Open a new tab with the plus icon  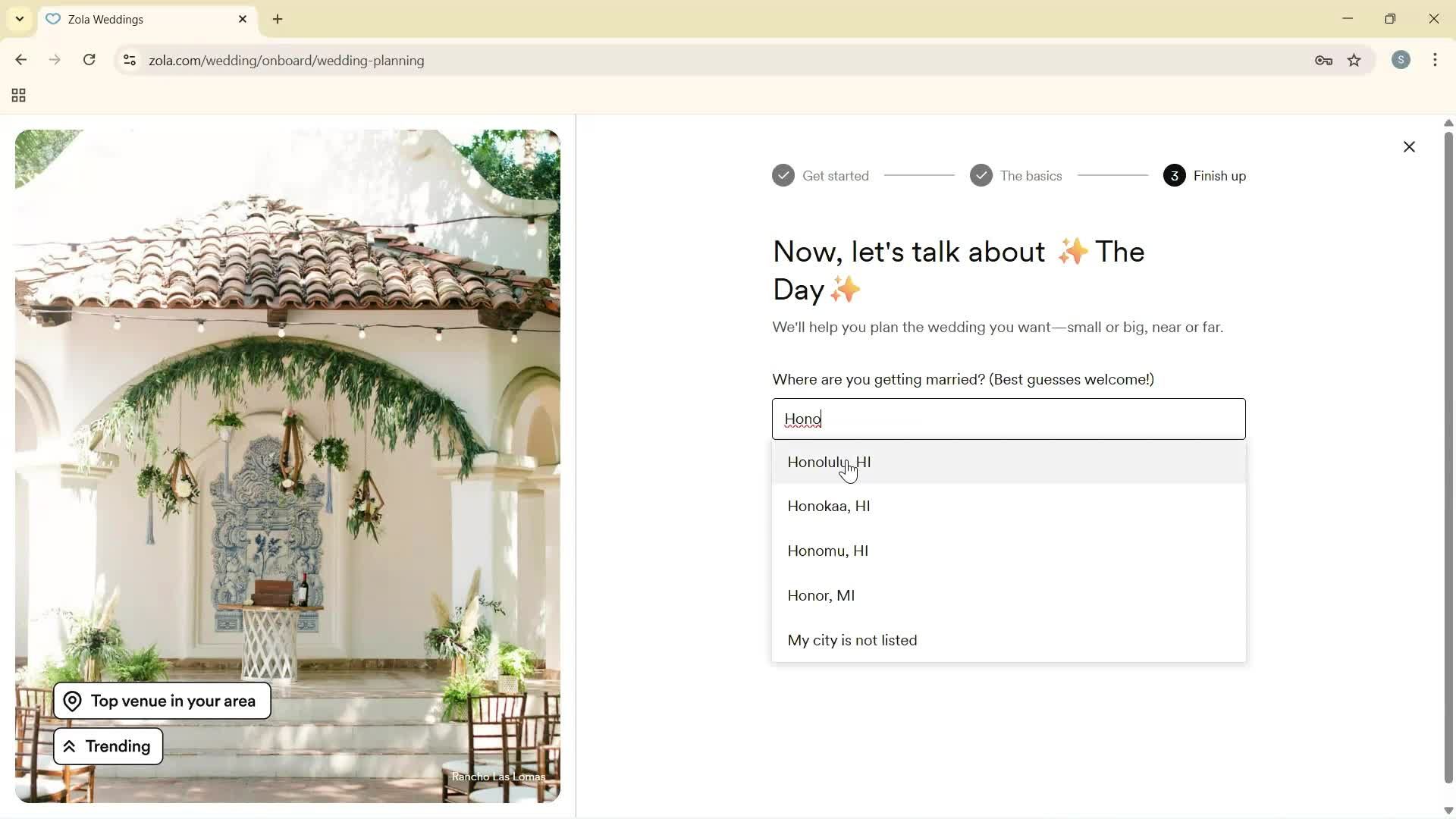277,19
